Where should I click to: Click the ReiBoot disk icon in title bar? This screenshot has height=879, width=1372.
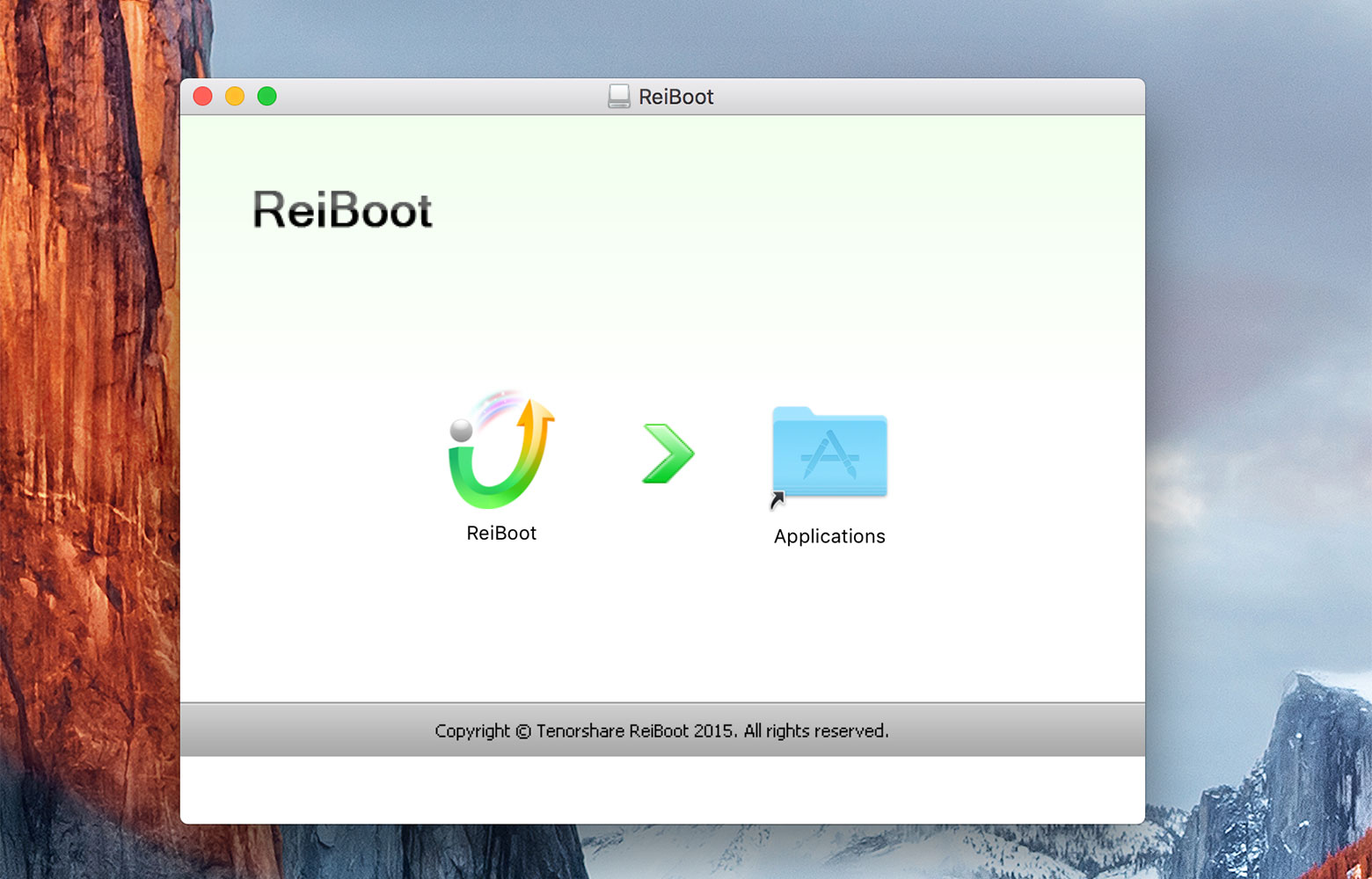[619, 97]
